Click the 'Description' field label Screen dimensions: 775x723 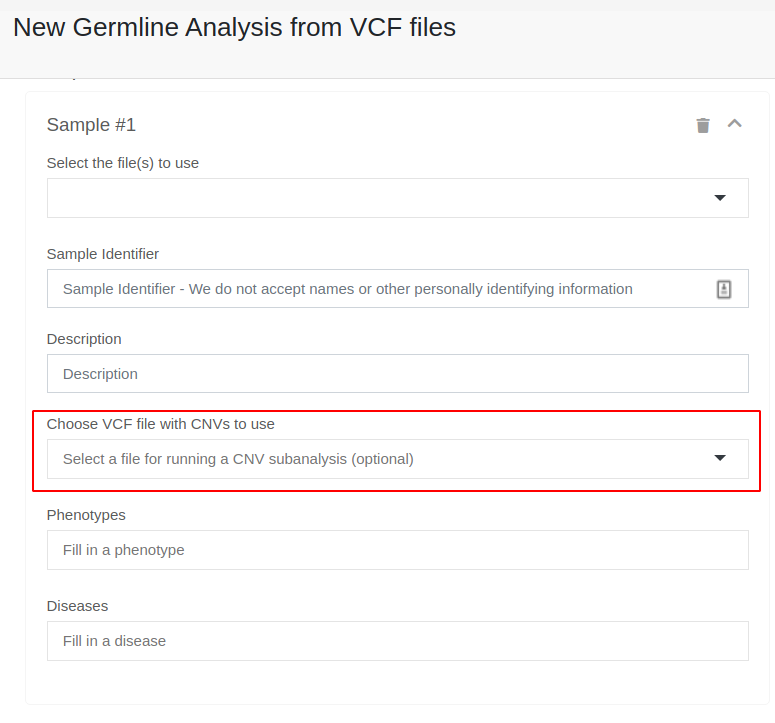[x=84, y=339]
